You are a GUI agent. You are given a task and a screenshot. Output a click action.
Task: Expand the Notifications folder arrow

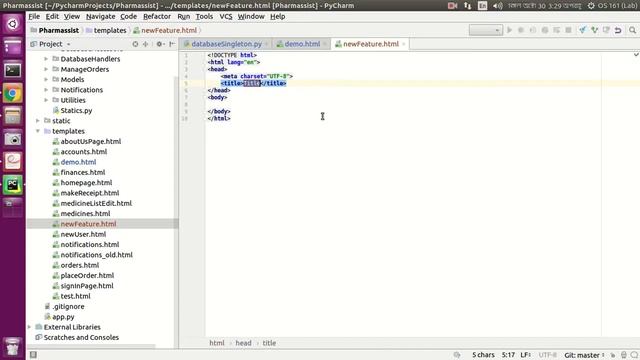(x=46, y=90)
